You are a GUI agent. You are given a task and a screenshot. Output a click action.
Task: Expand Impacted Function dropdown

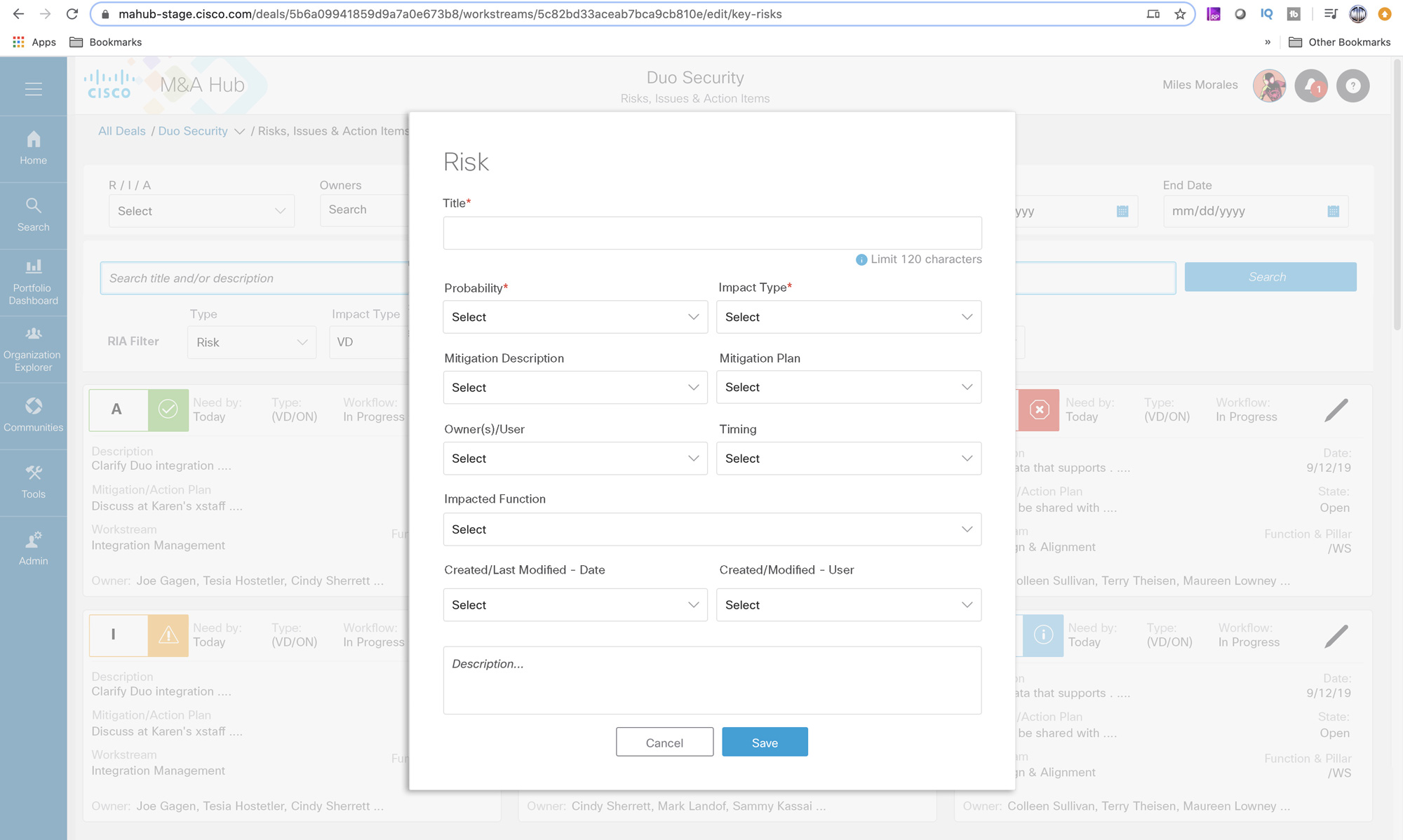[712, 529]
